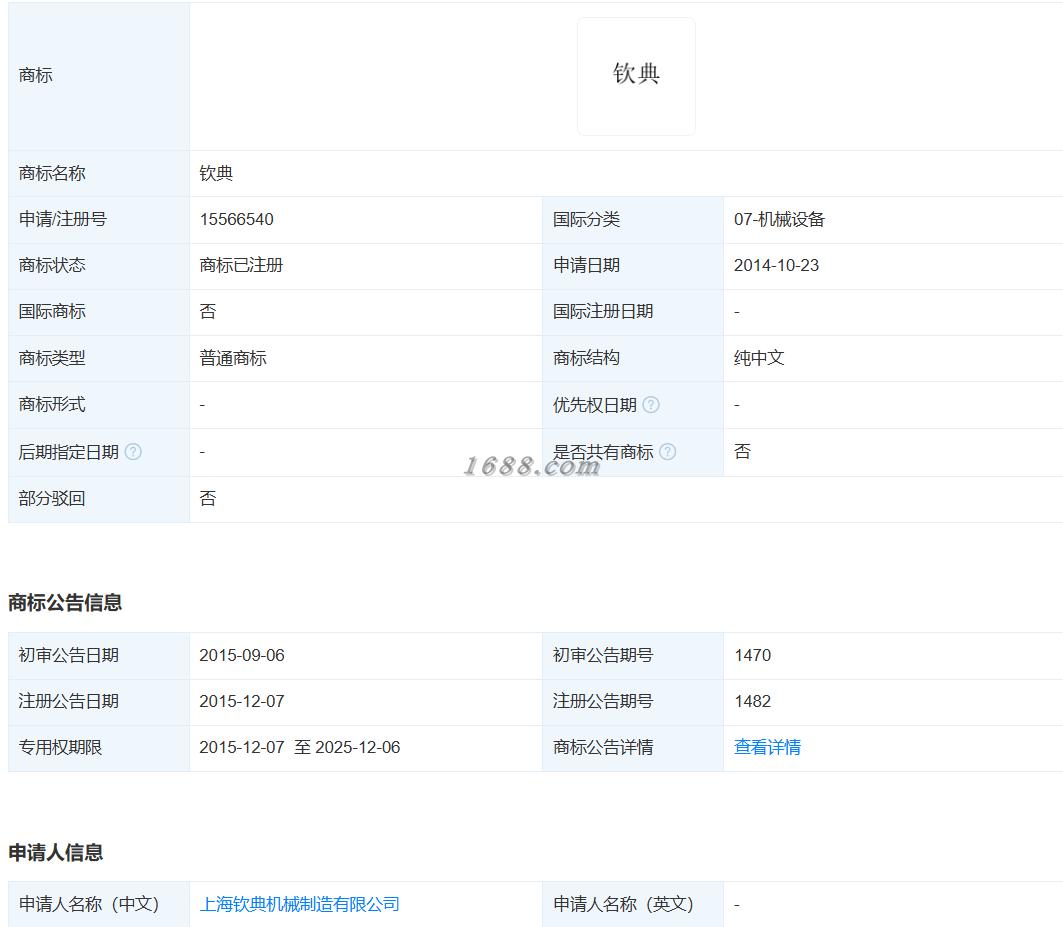The height and width of the screenshot is (927, 1063).
Task: Click the 1688.com watermark
Action: tap(532, 466)
